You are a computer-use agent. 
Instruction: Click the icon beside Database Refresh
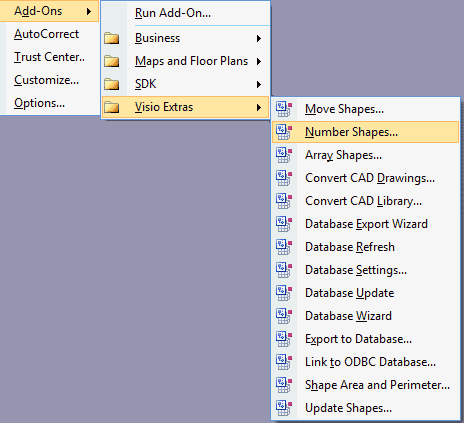[x=284, y=247]
